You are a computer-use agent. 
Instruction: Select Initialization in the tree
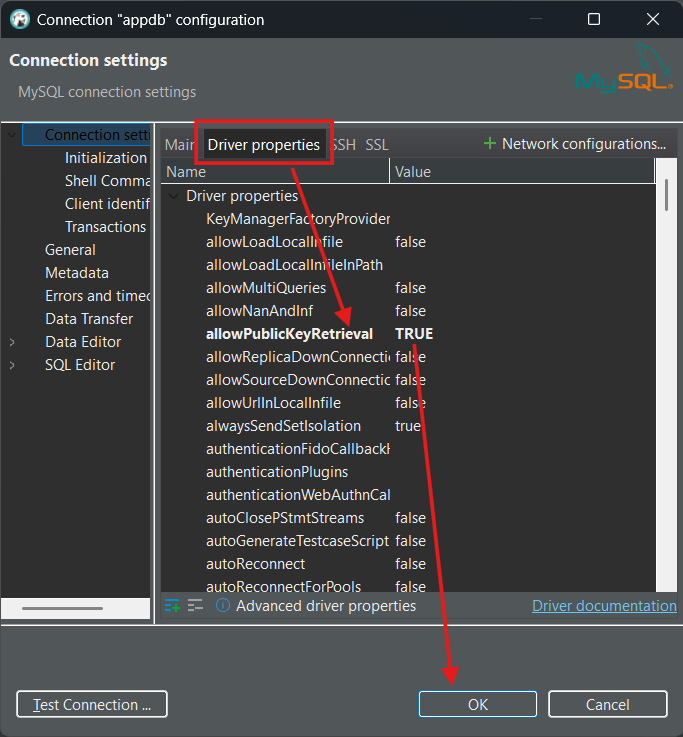(106, 158)
